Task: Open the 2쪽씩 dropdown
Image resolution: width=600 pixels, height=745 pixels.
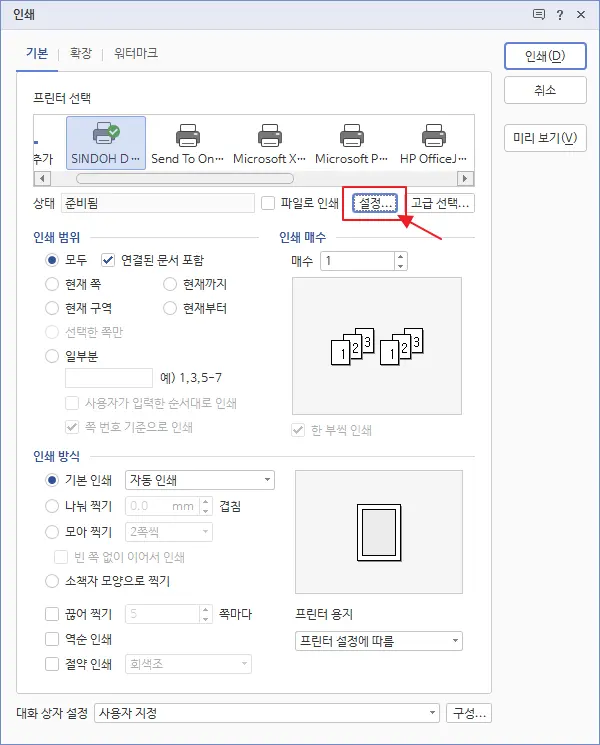Action: pos(169,532)
